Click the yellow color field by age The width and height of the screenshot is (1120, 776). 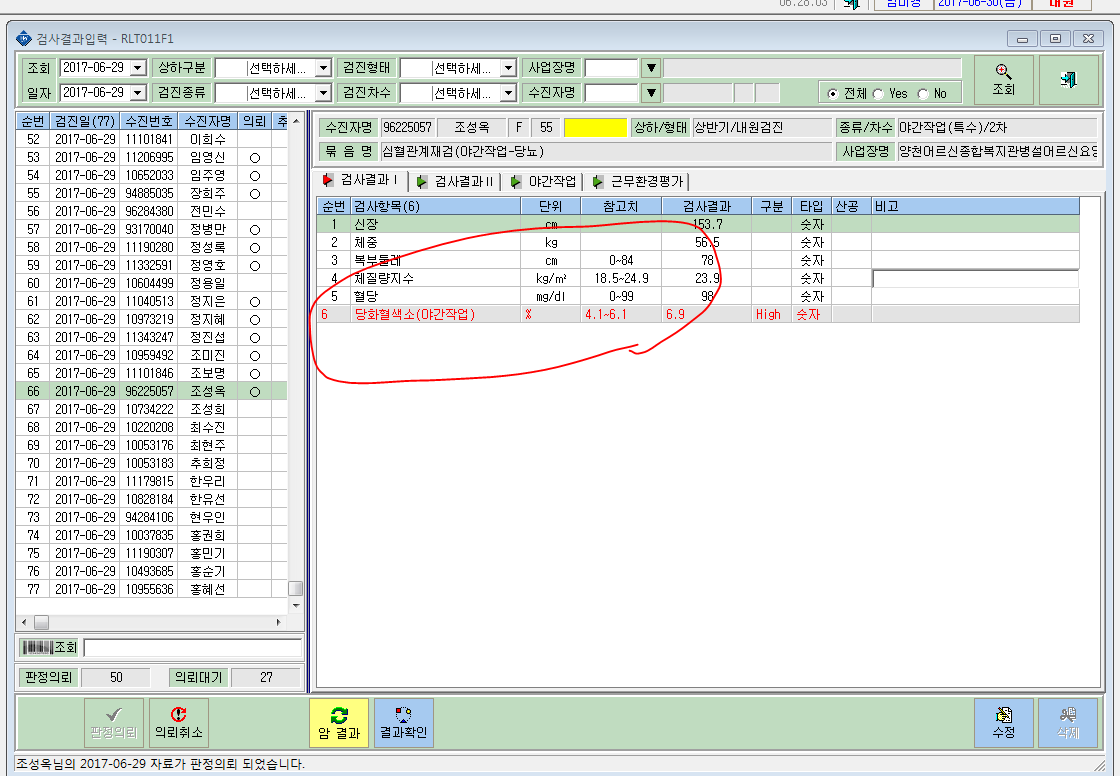(x=595, y=128)
